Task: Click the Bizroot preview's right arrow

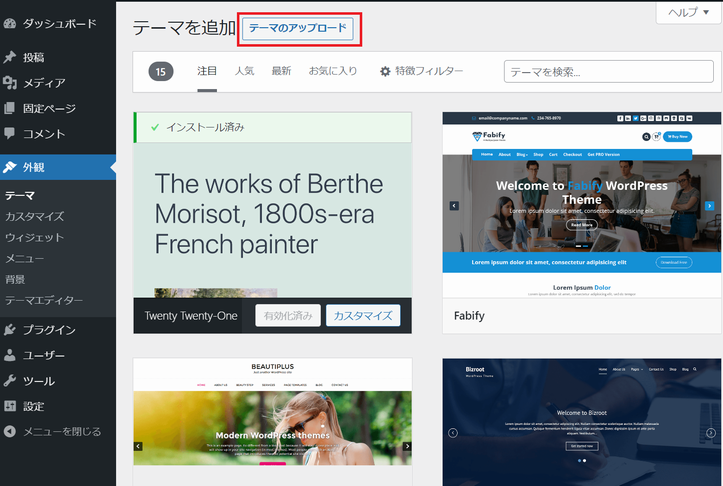Action: pos(711,433)
